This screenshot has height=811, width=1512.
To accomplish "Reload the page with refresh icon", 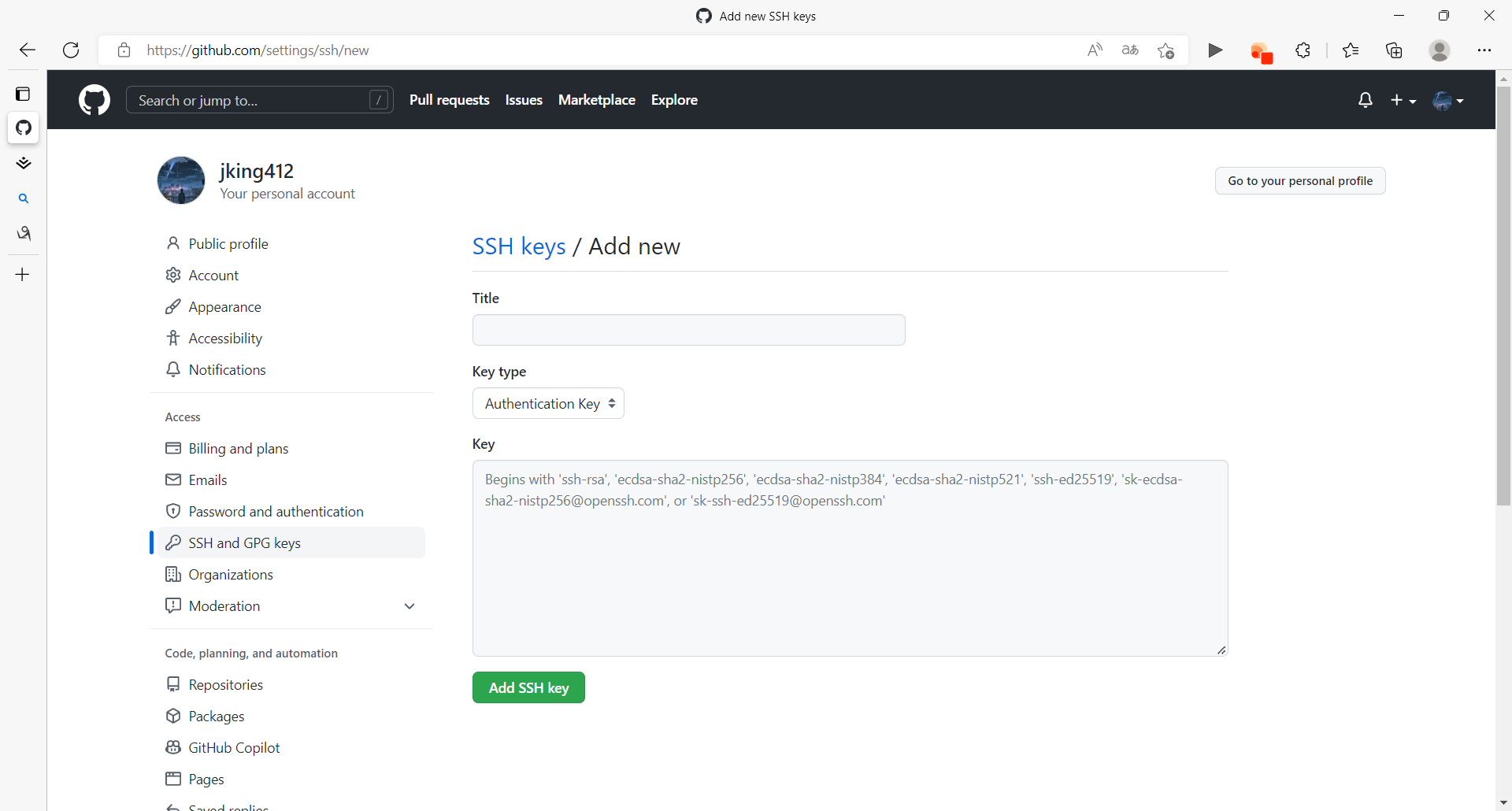I will [71, 50].
